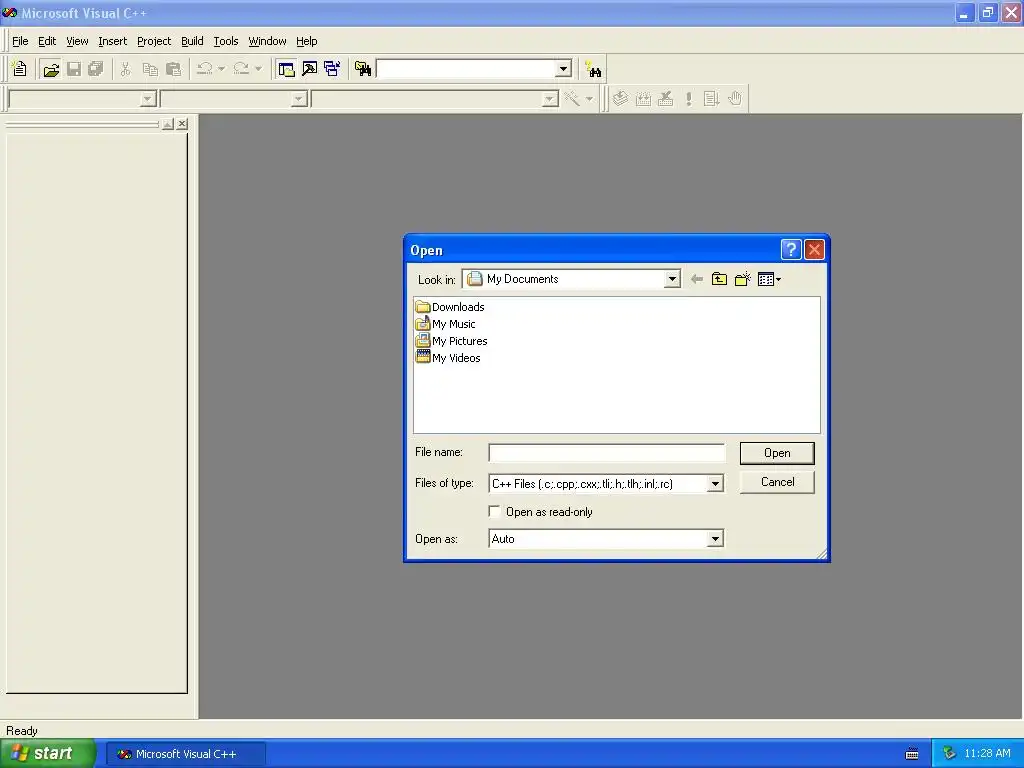Select the My Music folder

pos(445,324)
